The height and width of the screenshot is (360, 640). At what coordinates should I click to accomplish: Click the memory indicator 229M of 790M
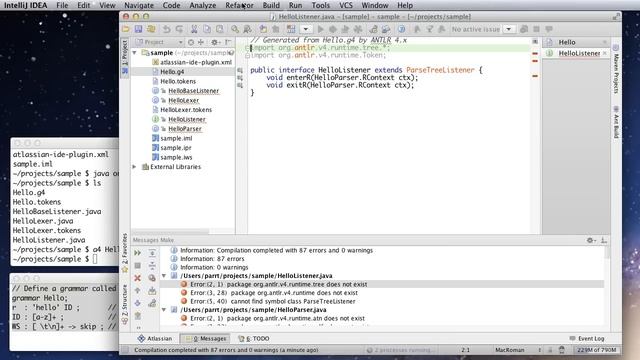point(596,350)
